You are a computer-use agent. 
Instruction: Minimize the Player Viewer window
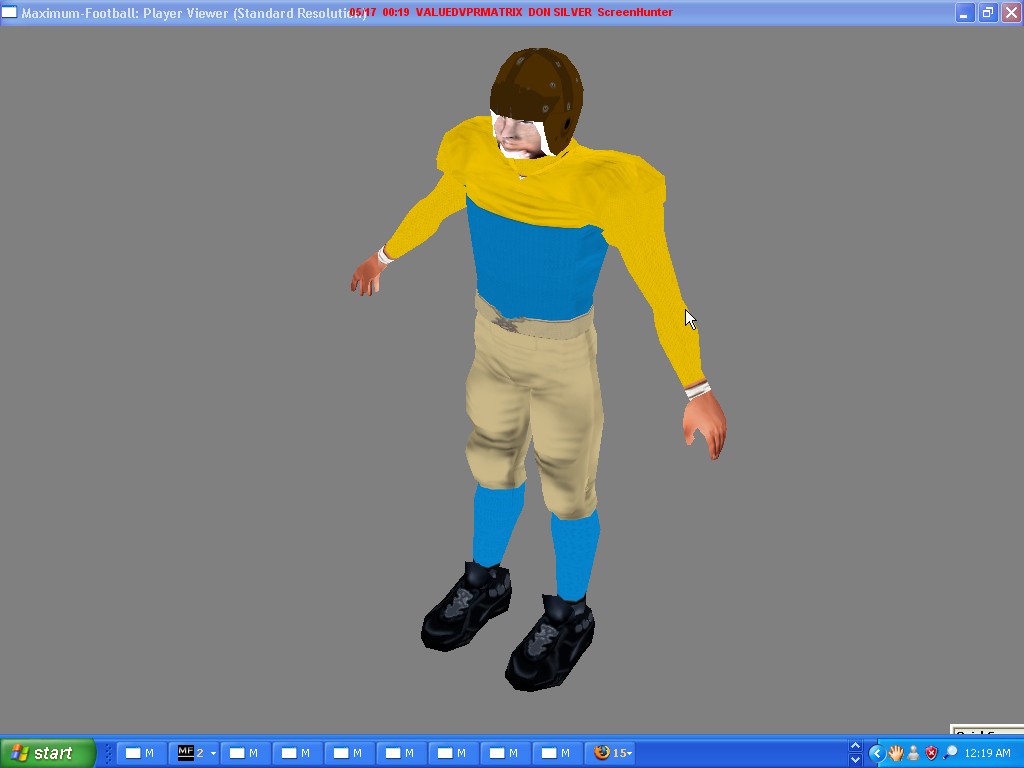point(965,12)
